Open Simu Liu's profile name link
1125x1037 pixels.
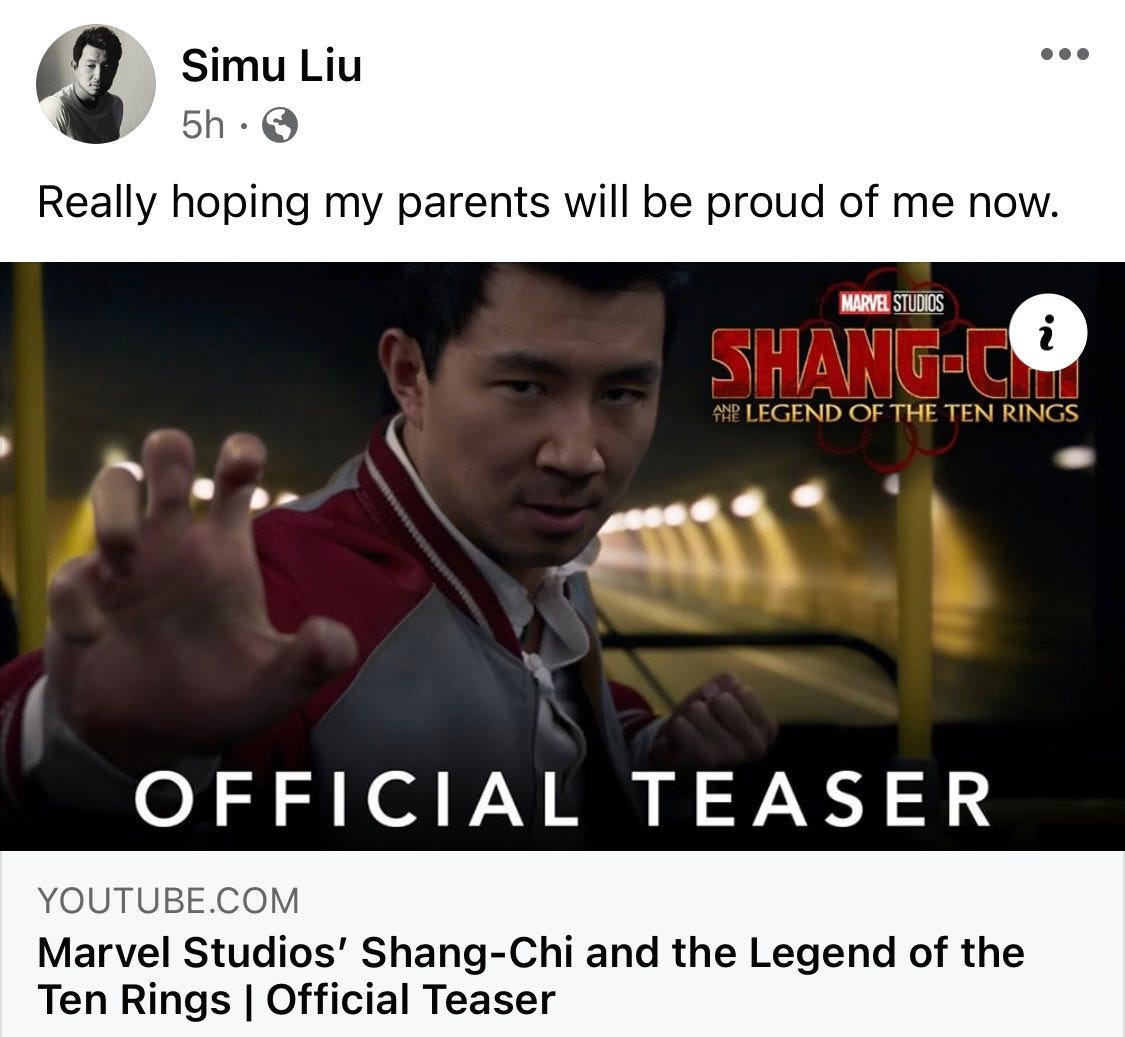[x=271, y=66]
